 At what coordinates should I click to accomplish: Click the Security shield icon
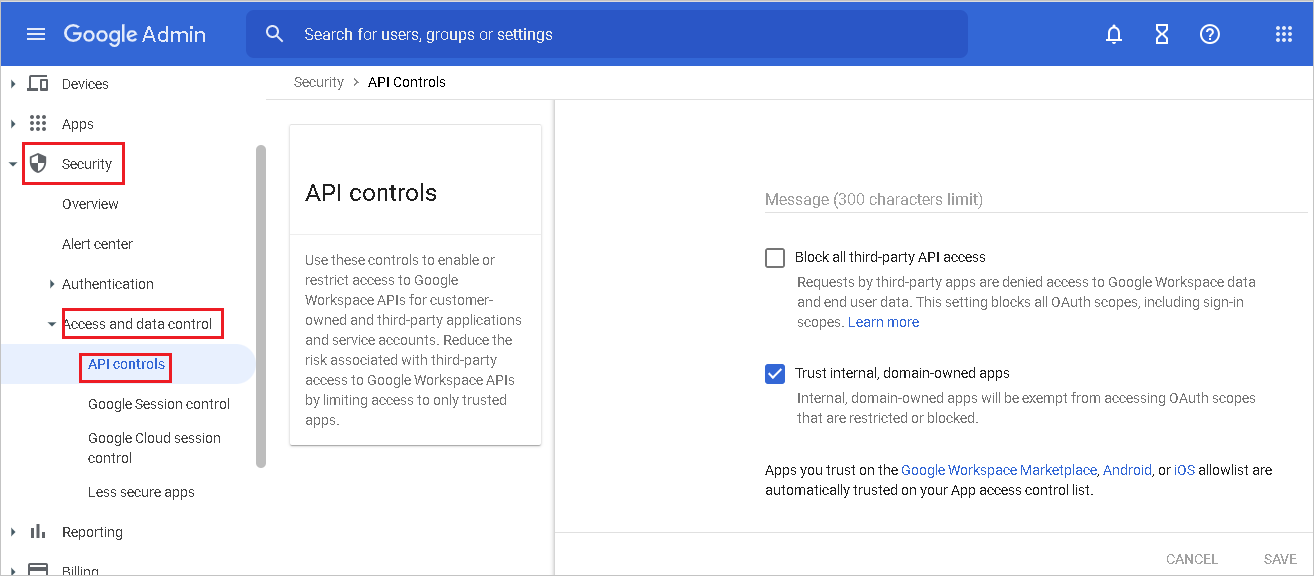click(x=38, y=163)
